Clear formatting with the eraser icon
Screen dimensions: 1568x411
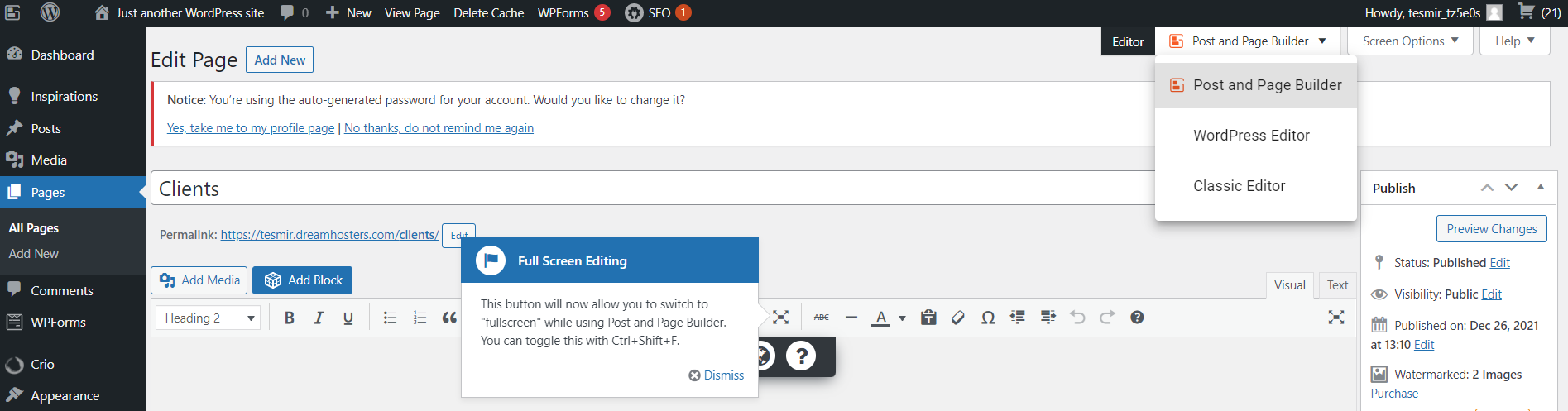[958, 318]
